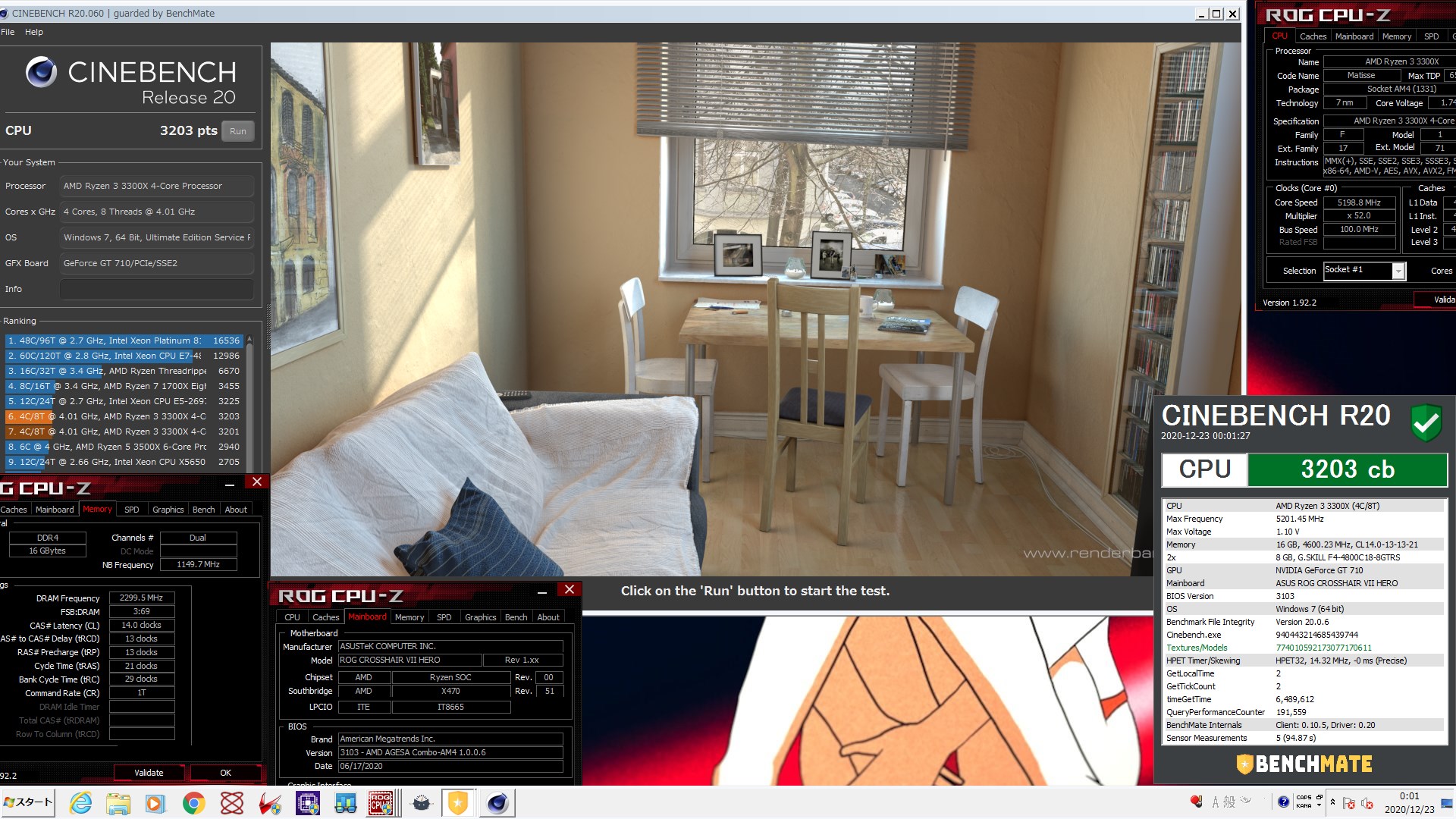The height and width of the screenshot is (819, 1456).
Task: Switch to Caches tab in top-right CPU-Z
Action: tap(1313, 36)
